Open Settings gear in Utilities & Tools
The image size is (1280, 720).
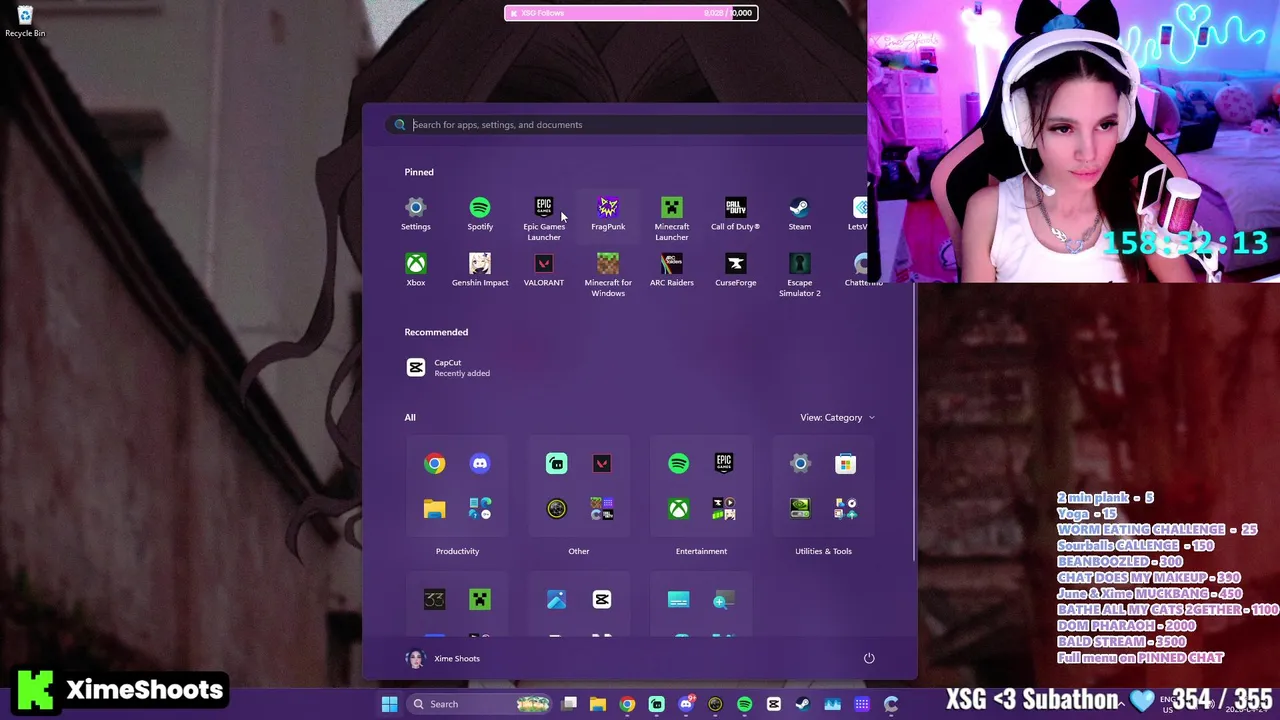tap(800, 464)
